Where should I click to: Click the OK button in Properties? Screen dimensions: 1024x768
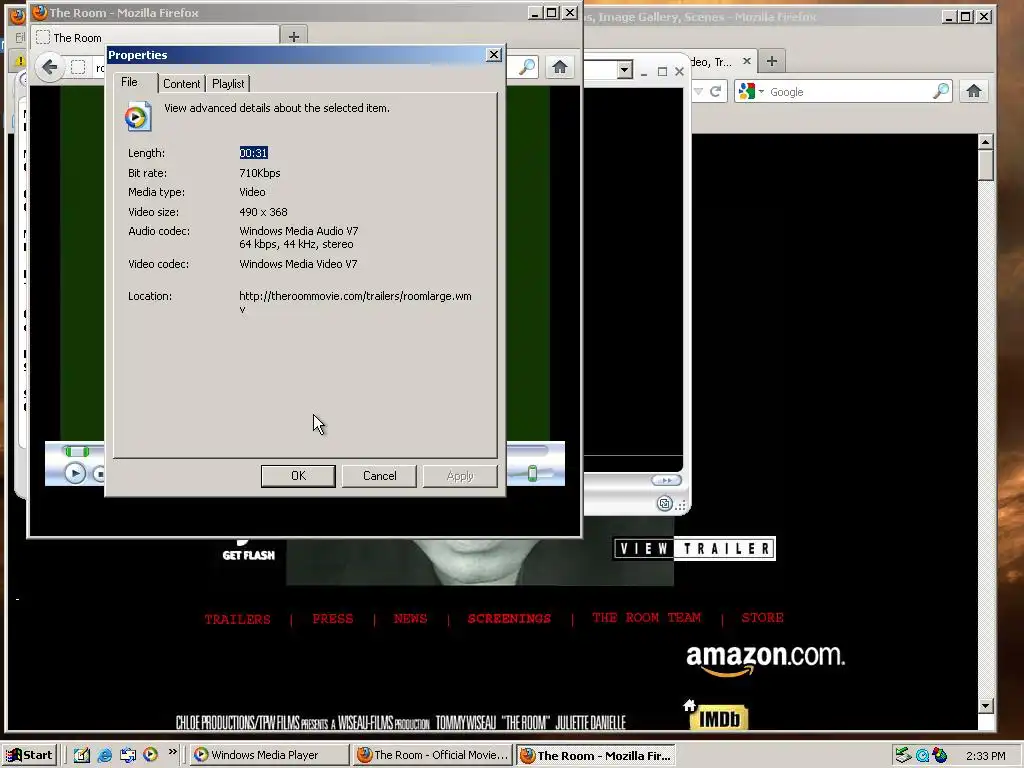pos(298,476)
